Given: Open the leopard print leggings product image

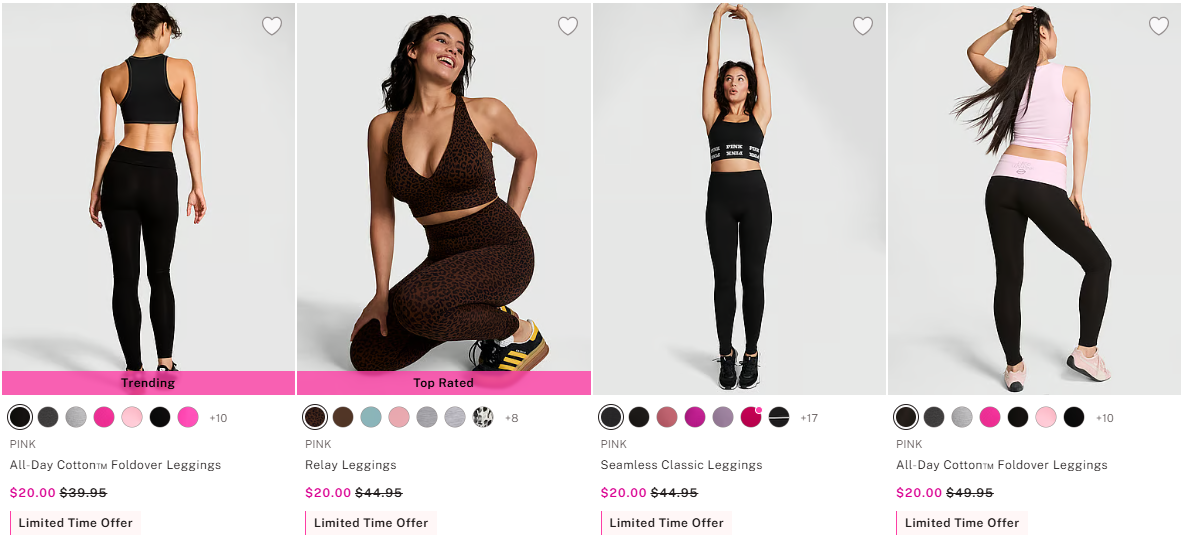Looking at the screenshot, I should pyautogui.click(x=443, y=200).
